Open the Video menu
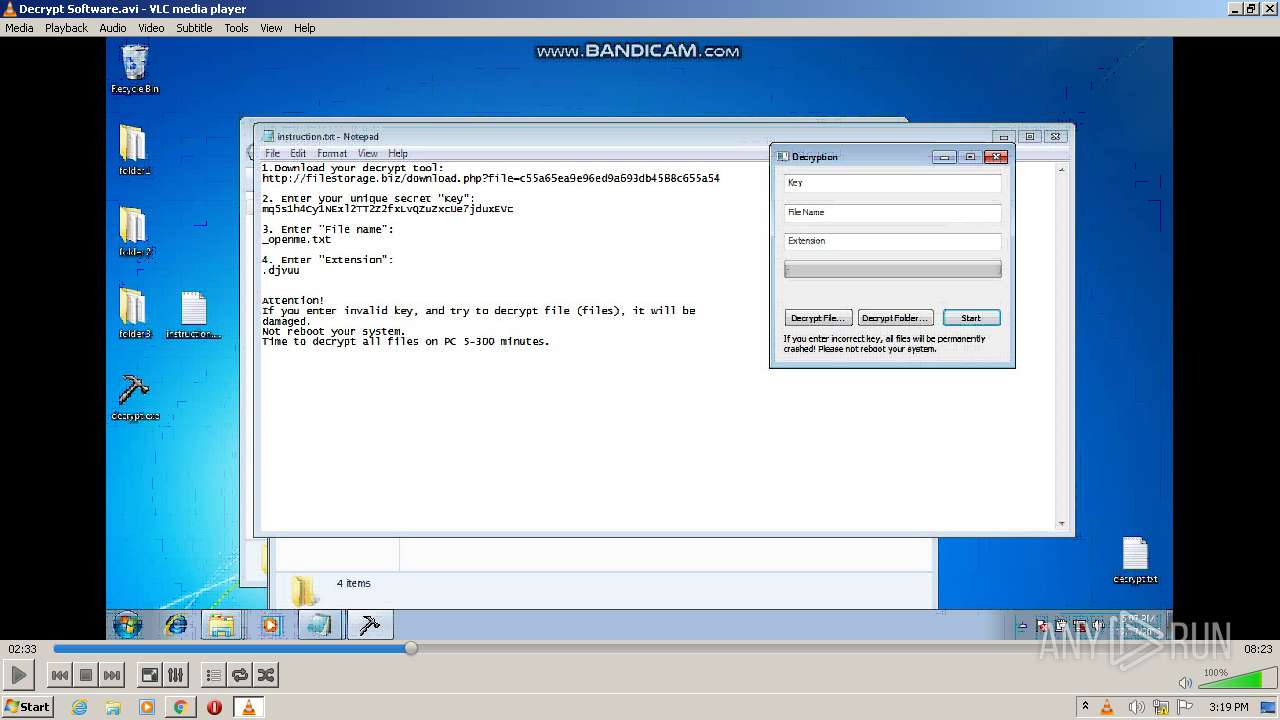 click(151, 28)
